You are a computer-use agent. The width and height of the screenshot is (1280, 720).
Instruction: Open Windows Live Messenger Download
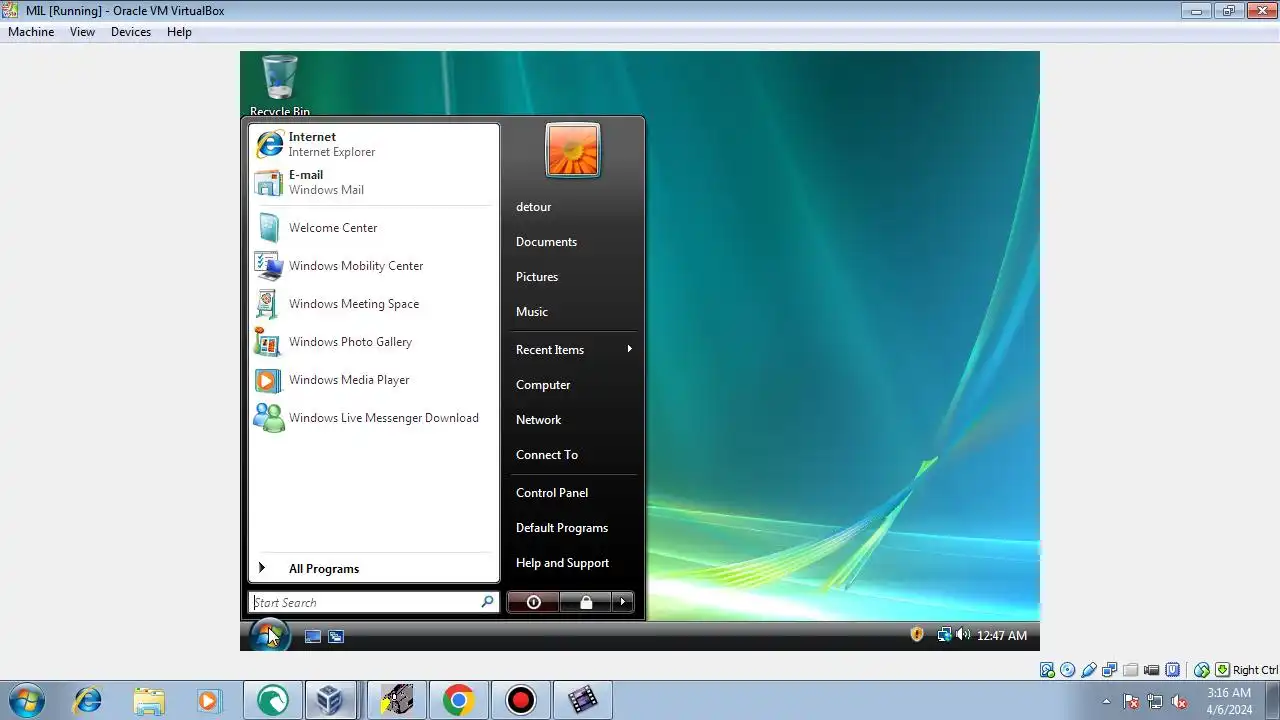tap(373, 418)
